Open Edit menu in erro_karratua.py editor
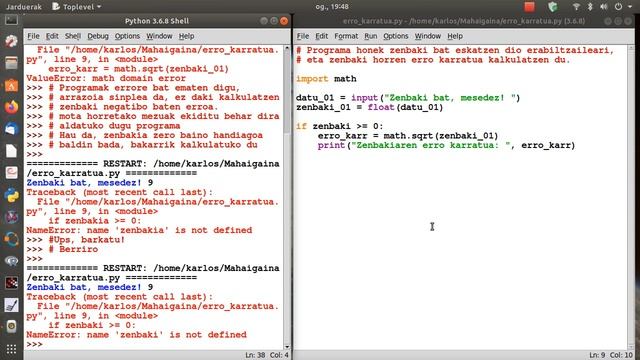 [321, 36]
